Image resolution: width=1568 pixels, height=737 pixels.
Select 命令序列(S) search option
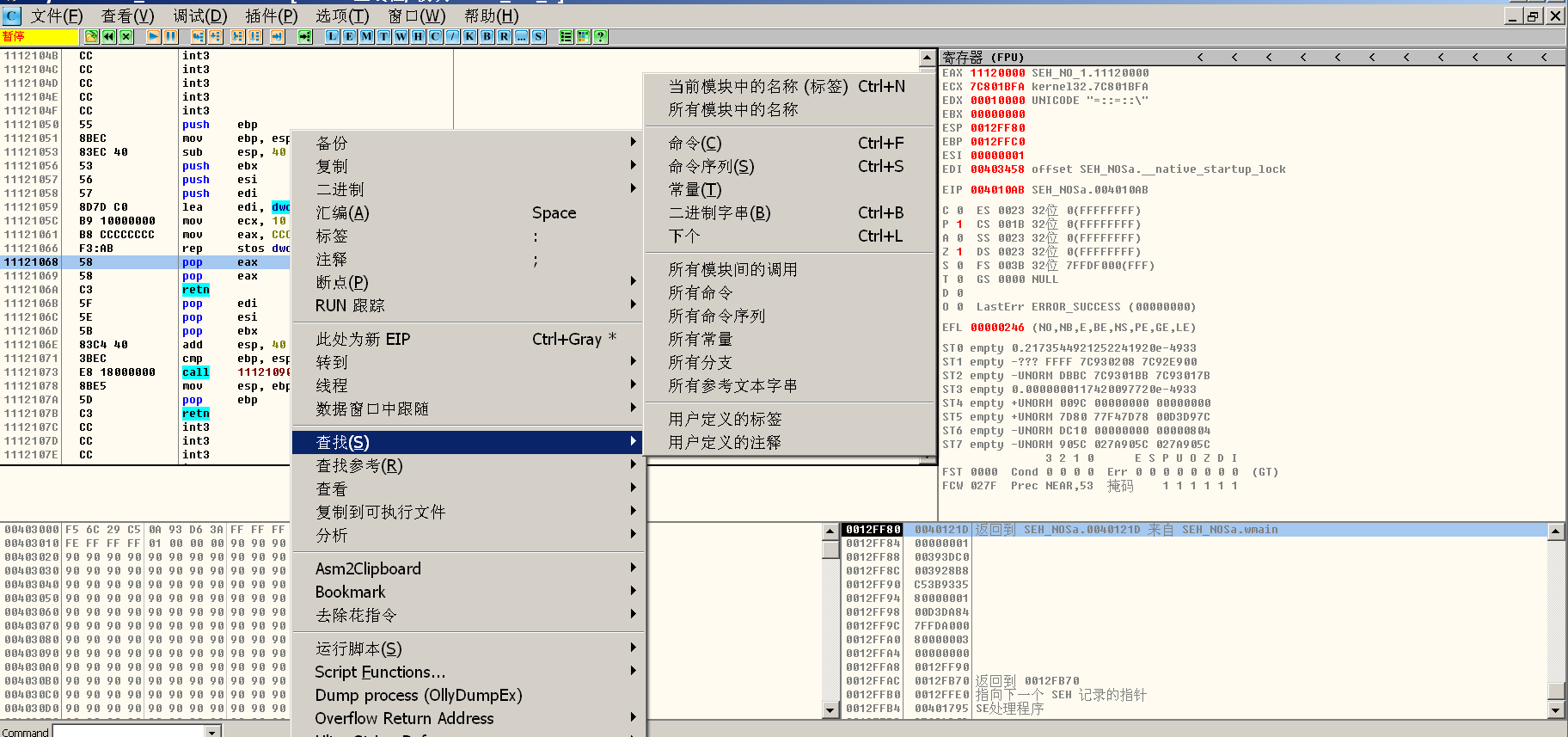789,166
